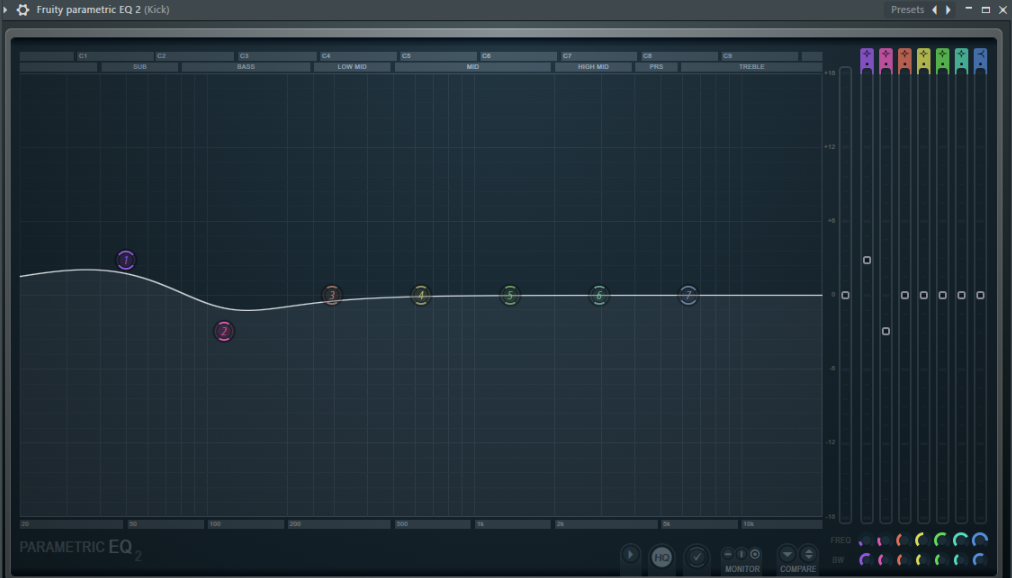Click the orange band 3 frequency knob
Image resolution: width=1012 pixels, height=578 pixels.
click(904, 541)
